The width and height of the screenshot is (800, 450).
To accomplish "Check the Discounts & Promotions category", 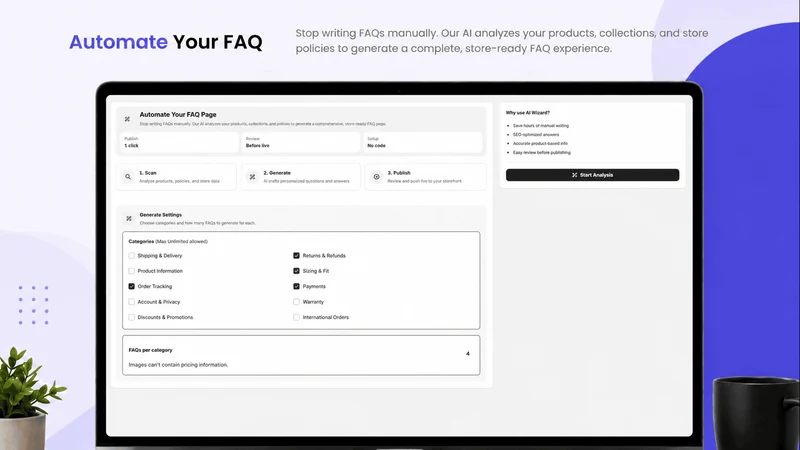I will pyautogui.click(x=132, y=317).
